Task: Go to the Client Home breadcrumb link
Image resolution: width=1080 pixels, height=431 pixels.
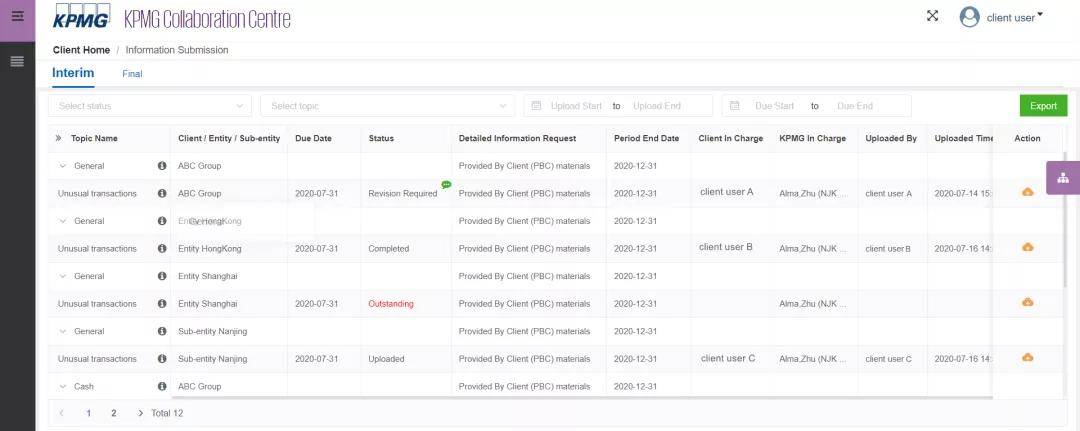Action: [81, 50]
